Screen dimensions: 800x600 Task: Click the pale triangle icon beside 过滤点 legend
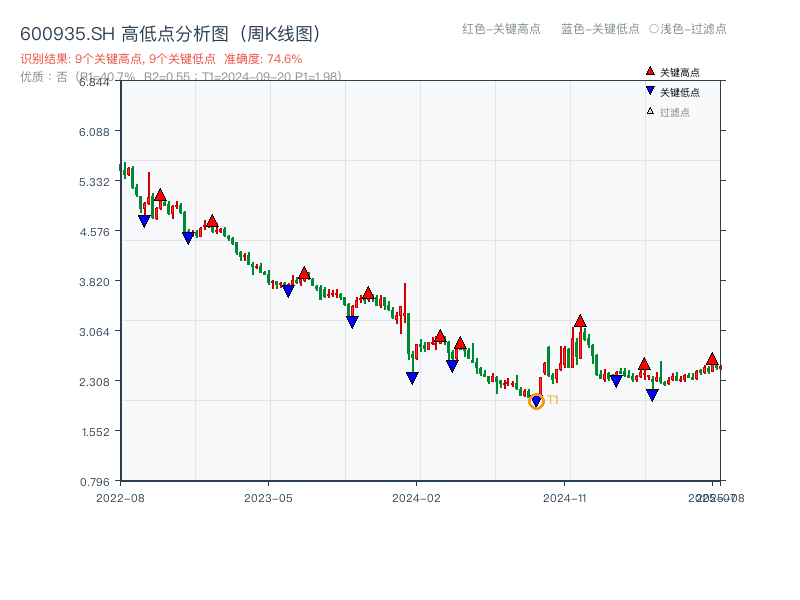pos(650,111)
